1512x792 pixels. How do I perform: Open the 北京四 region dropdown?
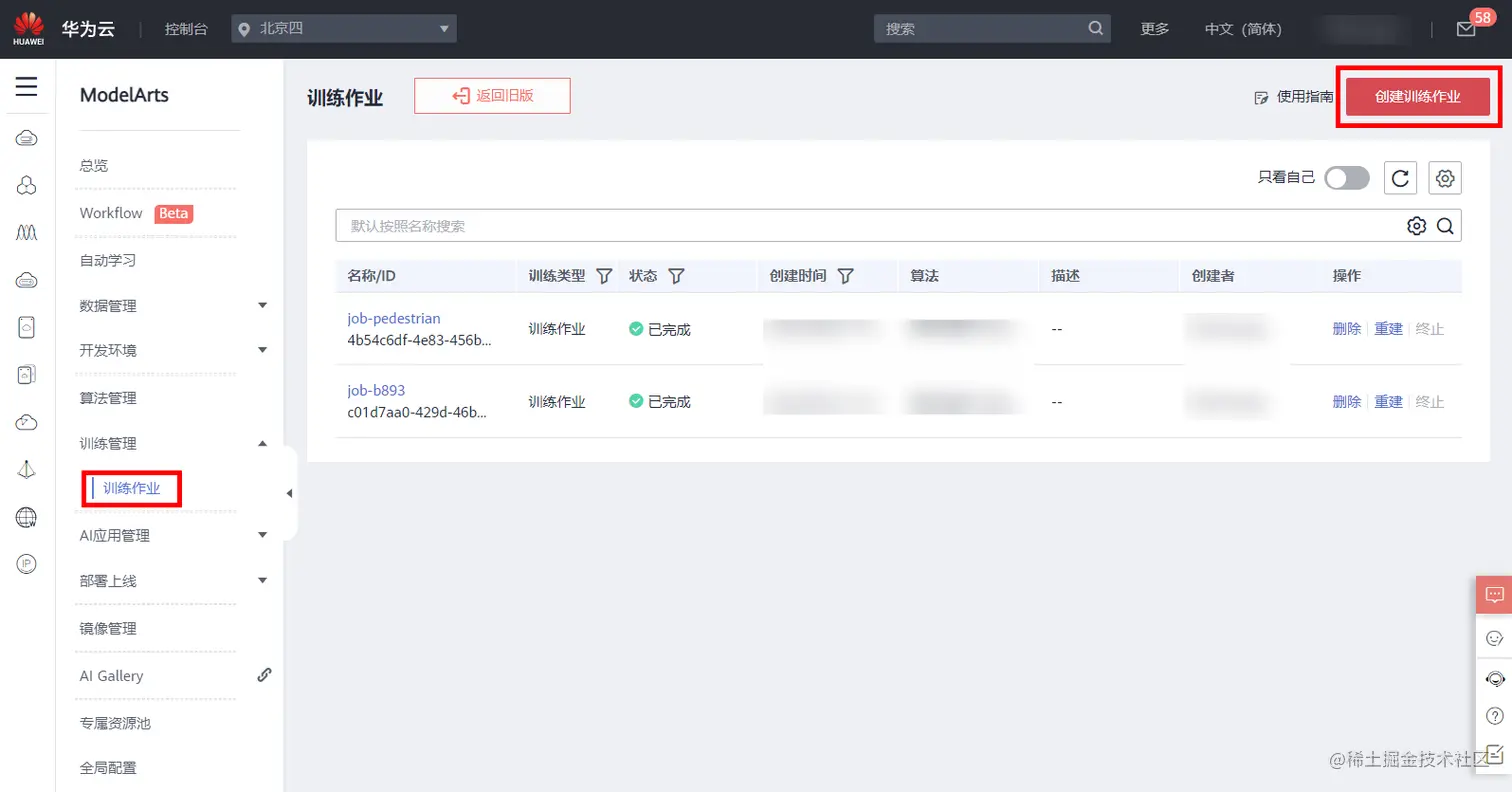pyautogui.click(x=344, y=29)
